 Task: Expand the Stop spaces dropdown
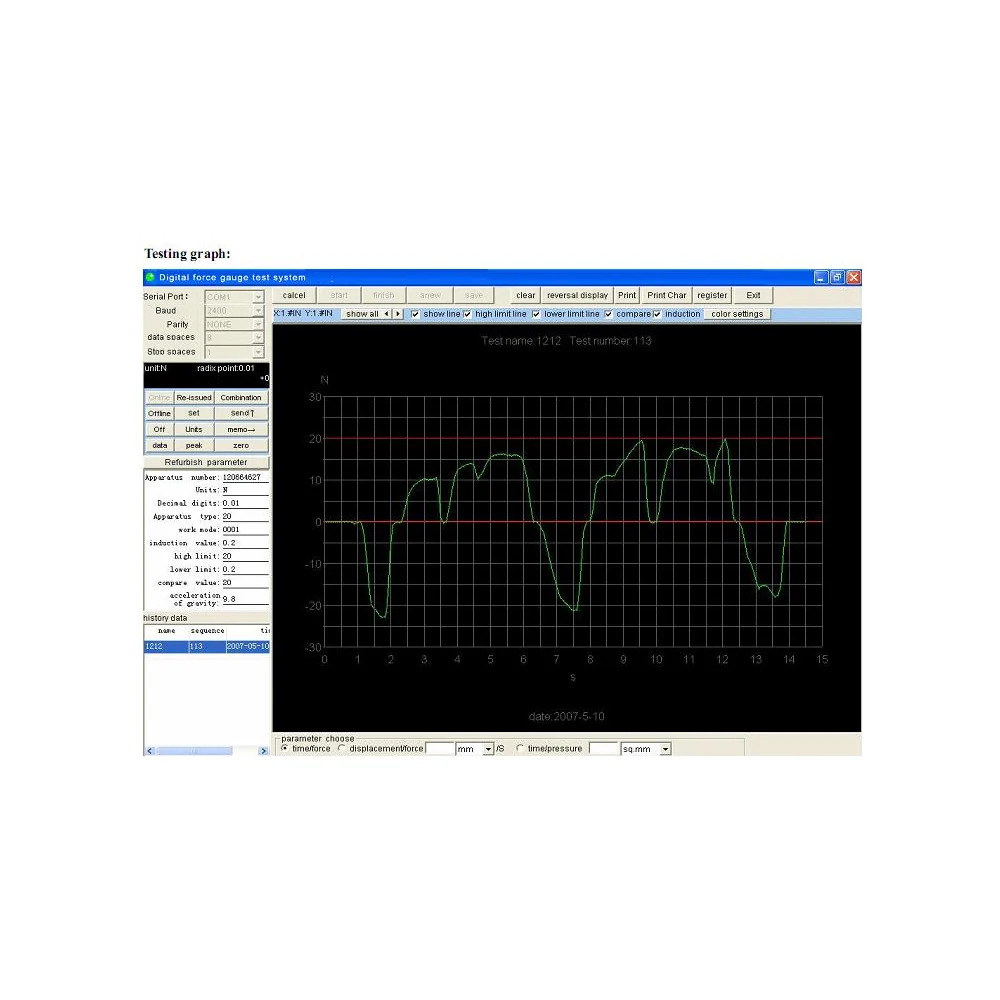point(258,352)
